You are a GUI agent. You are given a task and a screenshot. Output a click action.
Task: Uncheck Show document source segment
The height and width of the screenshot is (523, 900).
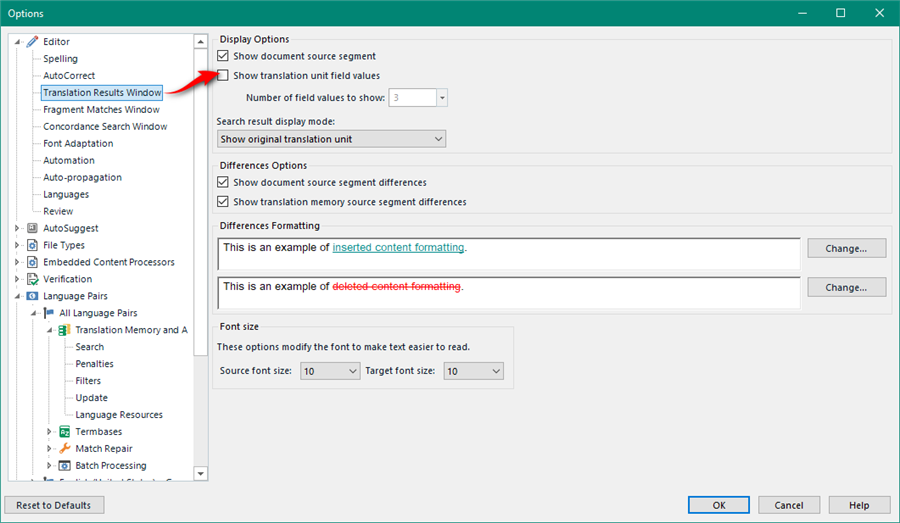(x=223, y=56)
